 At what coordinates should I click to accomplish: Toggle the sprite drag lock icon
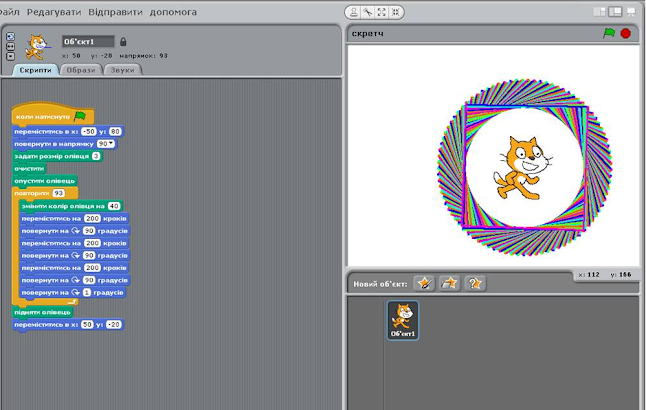(x=123, y=42)
